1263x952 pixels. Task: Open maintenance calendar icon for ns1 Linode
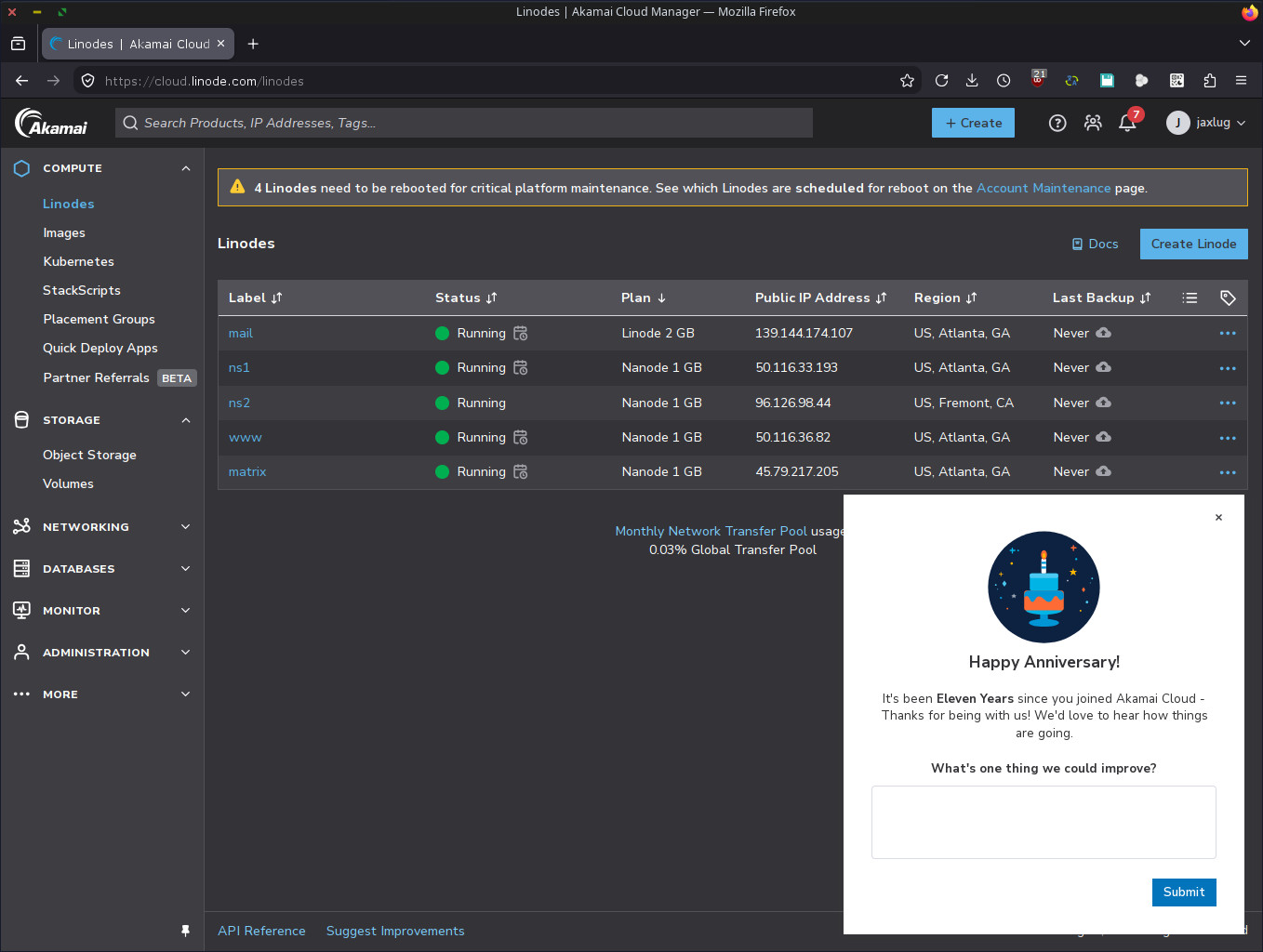coord(521,367)
